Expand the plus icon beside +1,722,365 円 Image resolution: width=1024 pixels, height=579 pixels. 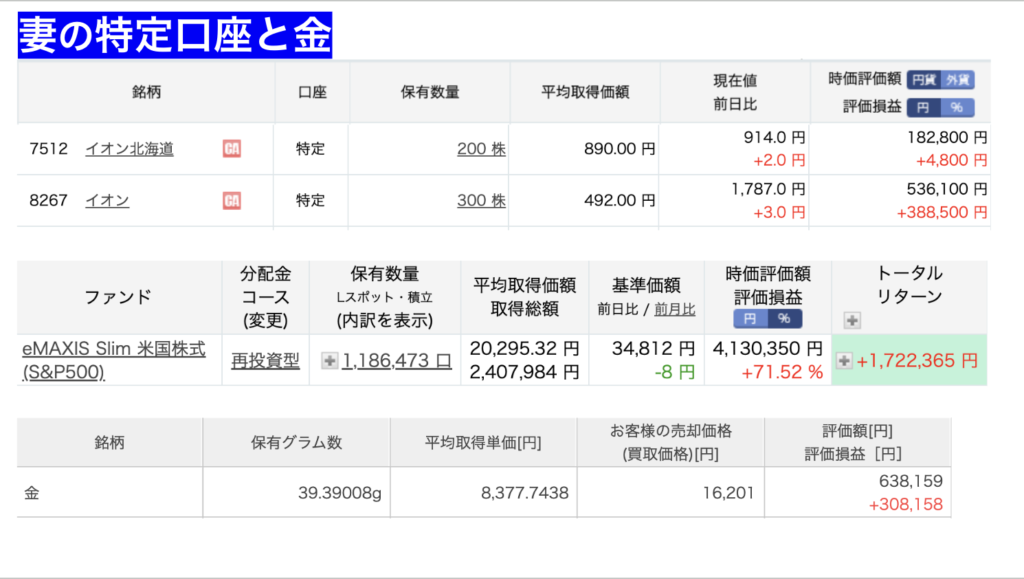[x=844, y=361]
